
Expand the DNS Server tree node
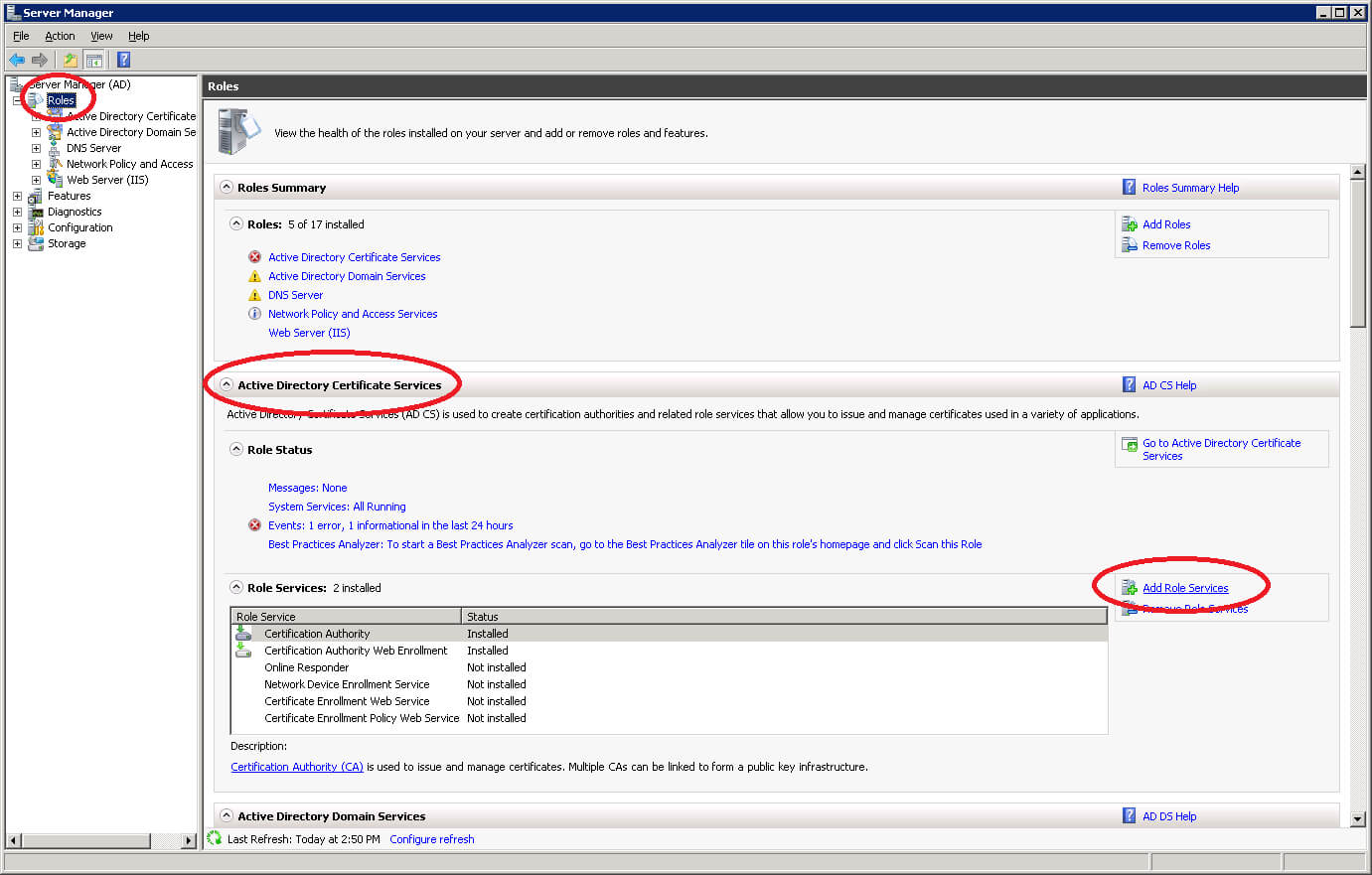pos(36,148)
